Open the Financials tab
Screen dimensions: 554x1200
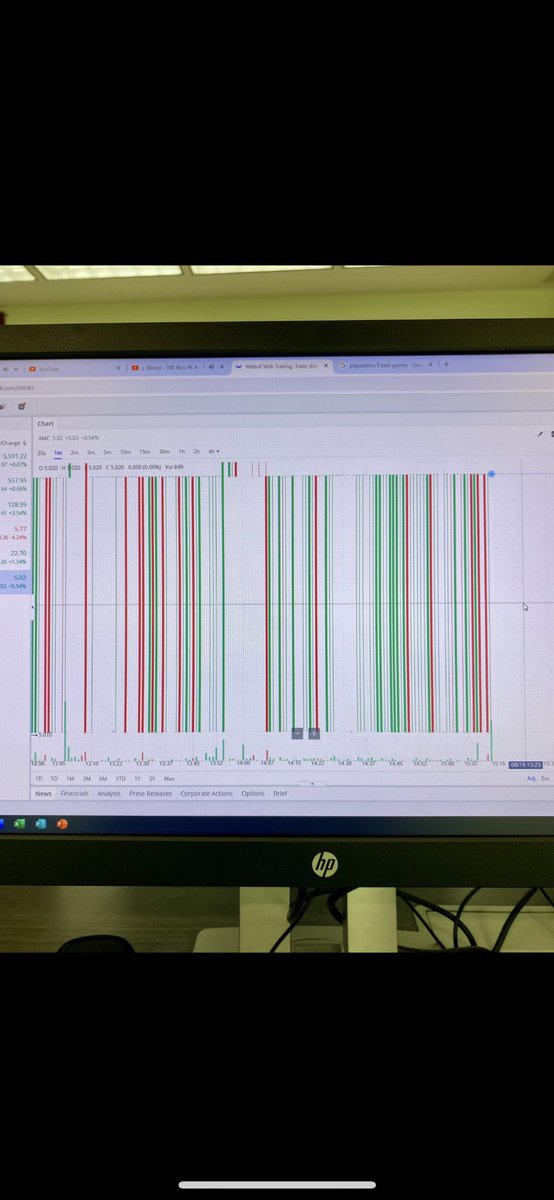click(75, 793)
